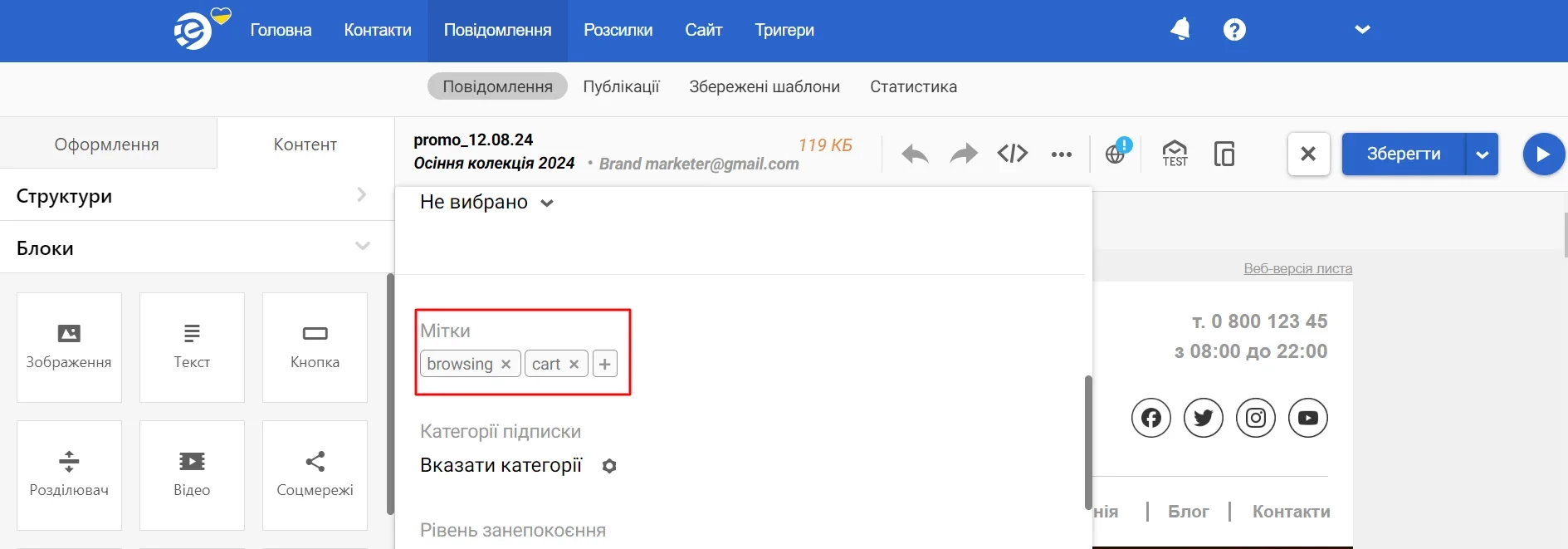Click Вказати категорії link
Viewport: 1568px width, 549px height.
(x=501, y=465)
